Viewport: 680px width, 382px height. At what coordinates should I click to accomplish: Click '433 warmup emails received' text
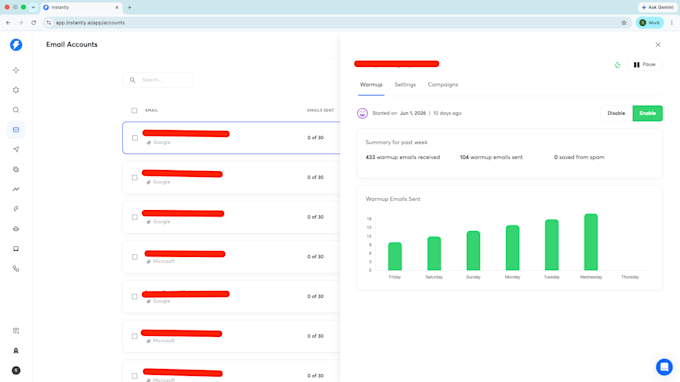[x=403, y=157]
